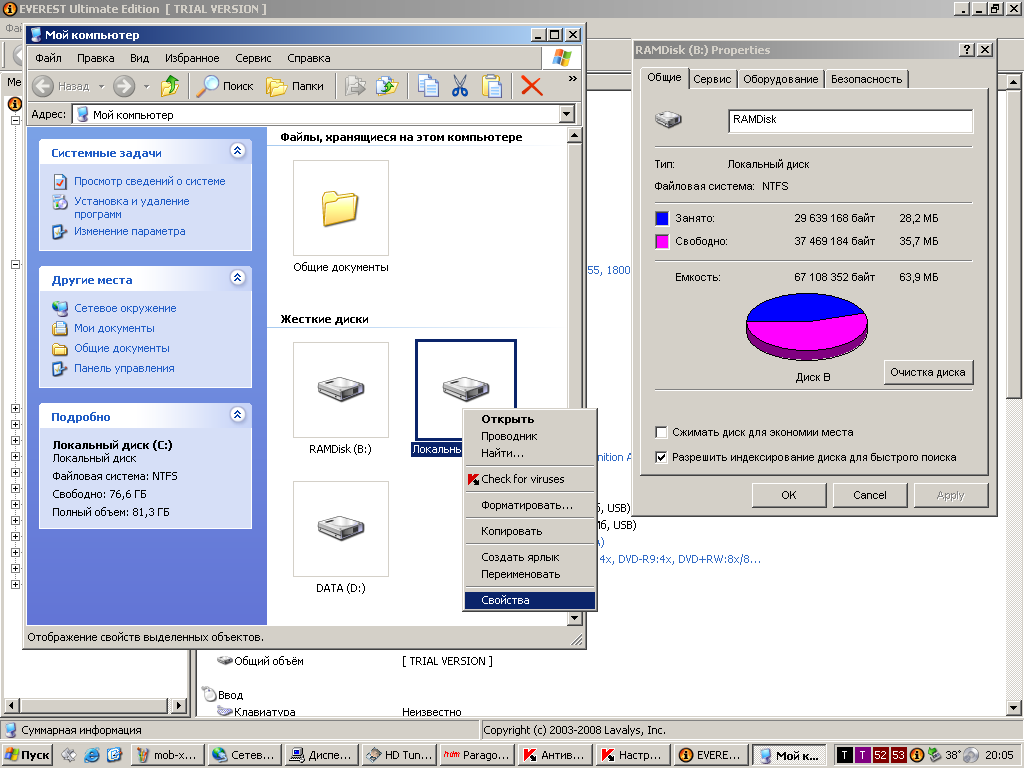Screen dimensions: 1024x768
Task: Open the Back button history dropdown arrow
Action: 101,86
